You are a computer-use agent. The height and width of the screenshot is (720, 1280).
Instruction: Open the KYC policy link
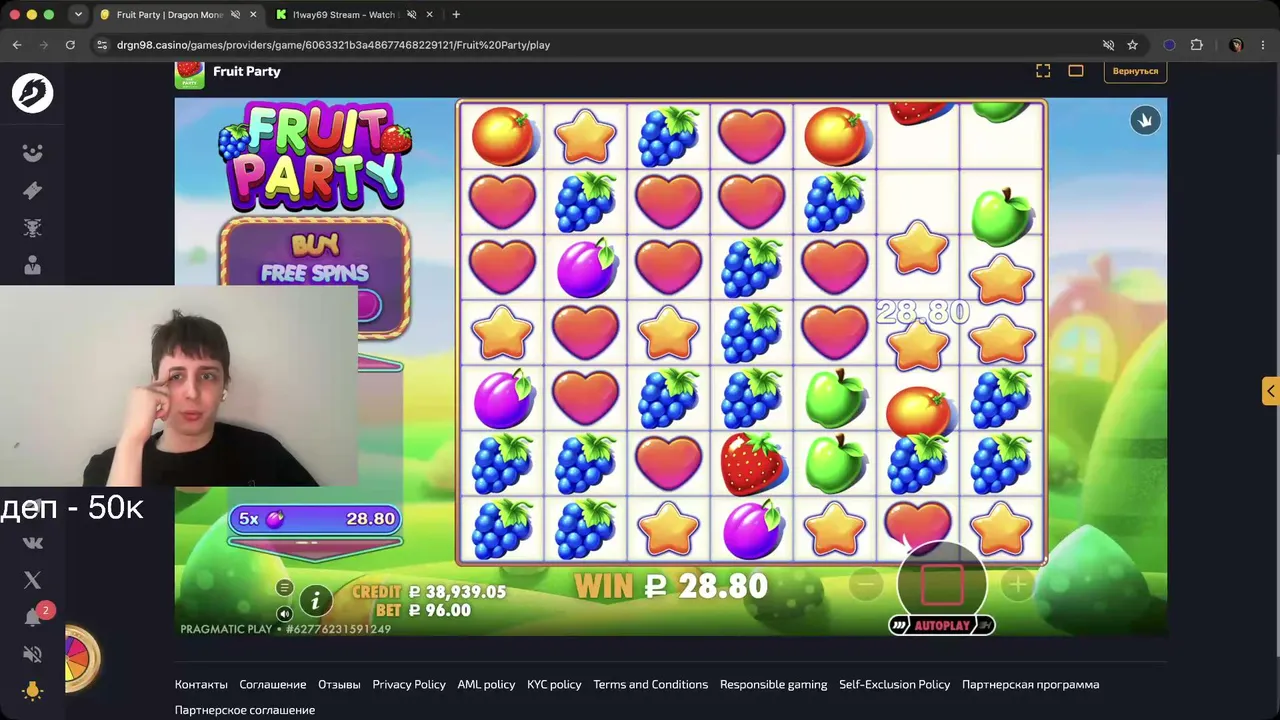(x=554, y=685)
